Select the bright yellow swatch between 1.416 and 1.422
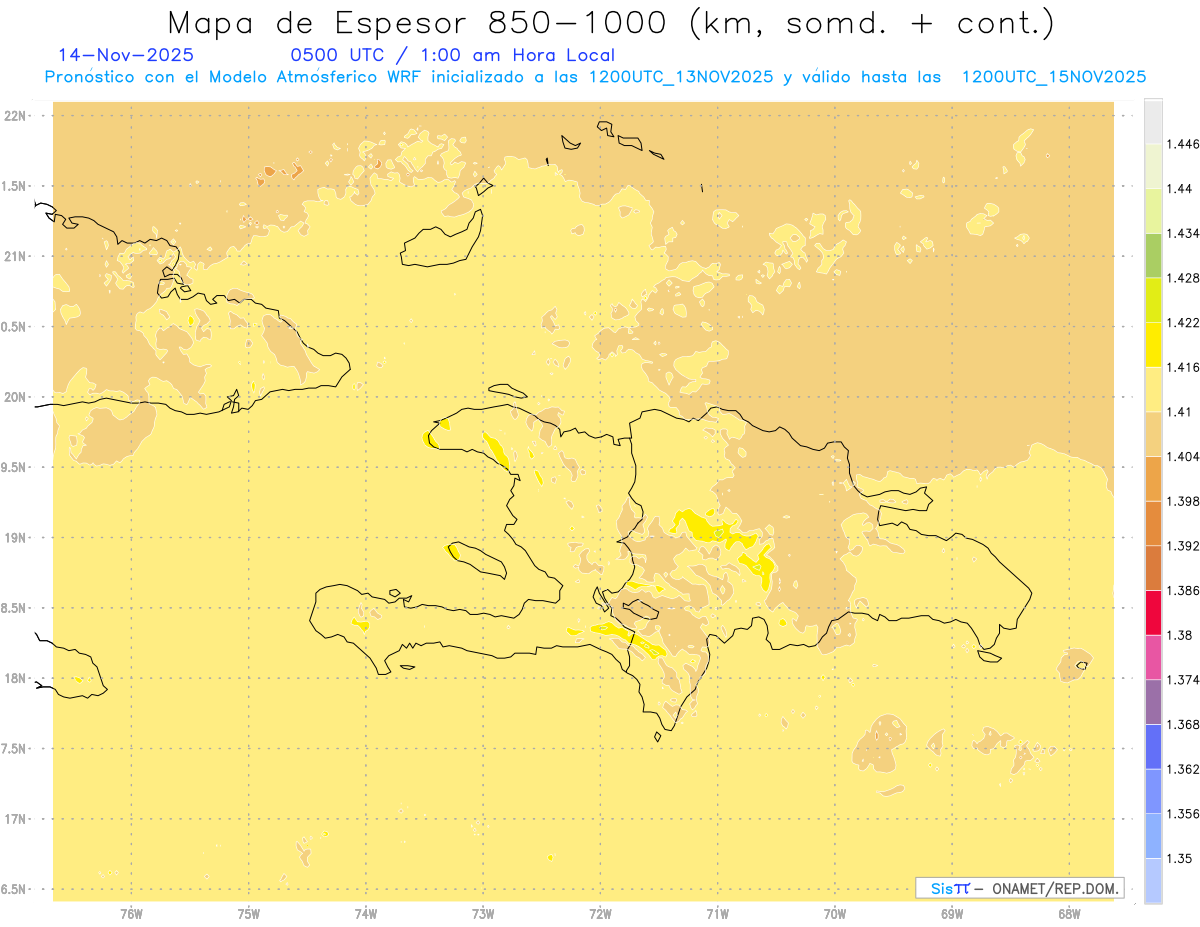 coord(1153,345)
